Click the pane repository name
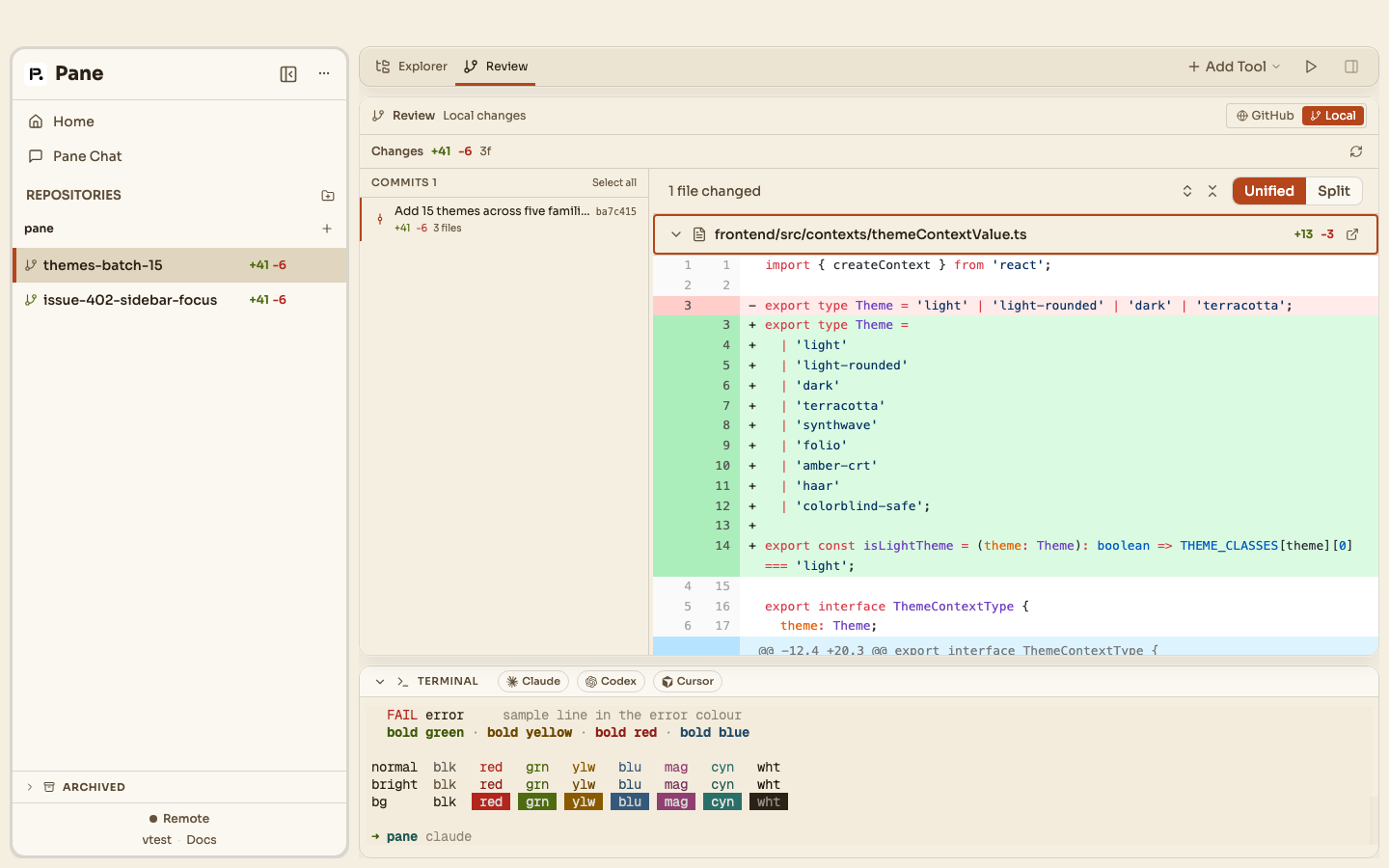This screenshot has height=868, width=1389. click(39, 229)
